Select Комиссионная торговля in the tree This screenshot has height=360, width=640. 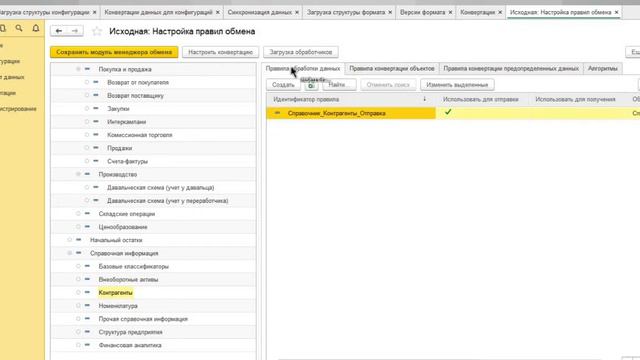[x=140, y=135]
